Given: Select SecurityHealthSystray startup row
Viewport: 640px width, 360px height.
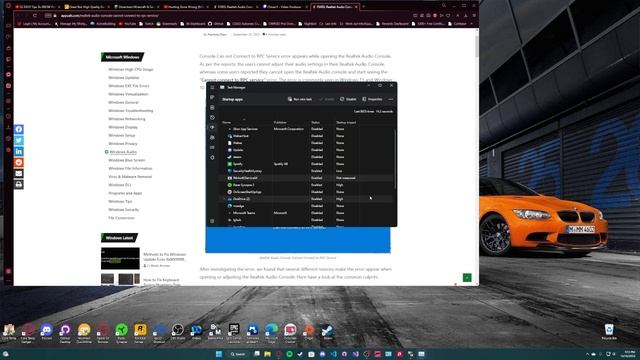Looking at the screenshot, I should (x=307, y=171).
